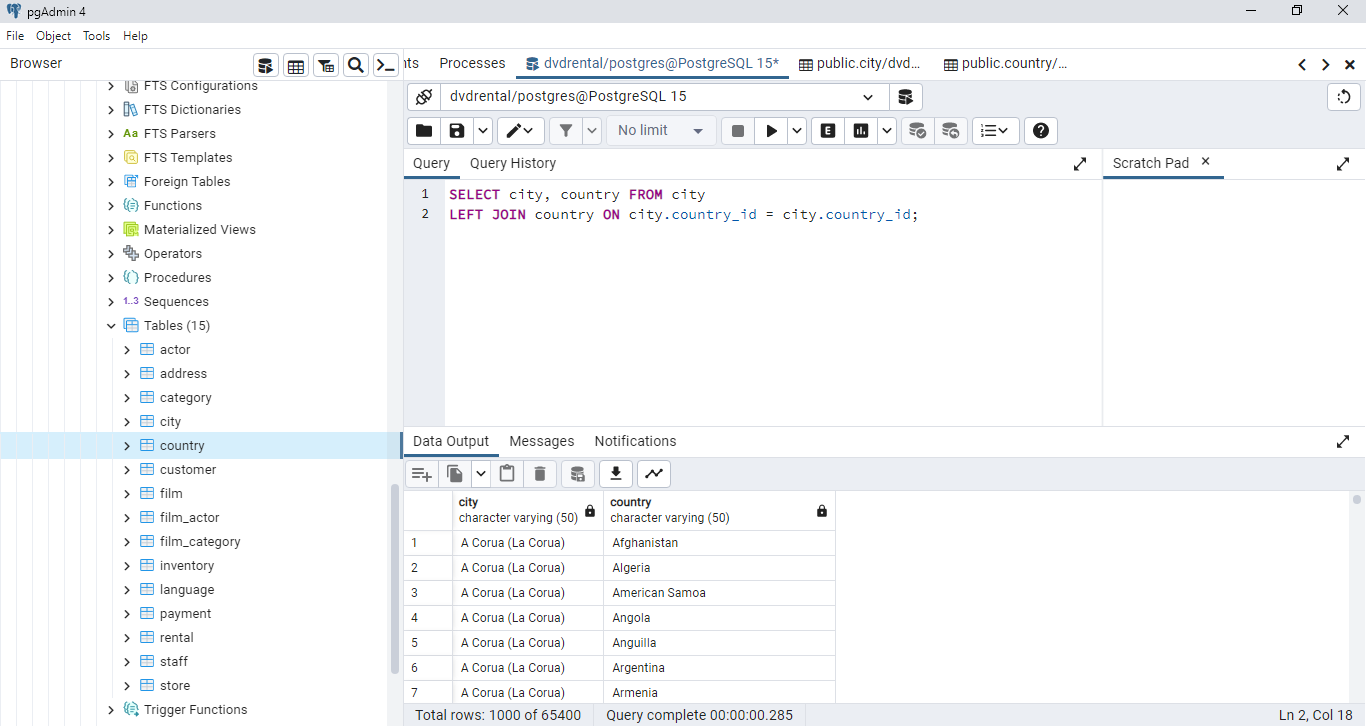This screenshot has height=726, width=1366.
Task: Stop the running query
Action: tap(738, 131)
